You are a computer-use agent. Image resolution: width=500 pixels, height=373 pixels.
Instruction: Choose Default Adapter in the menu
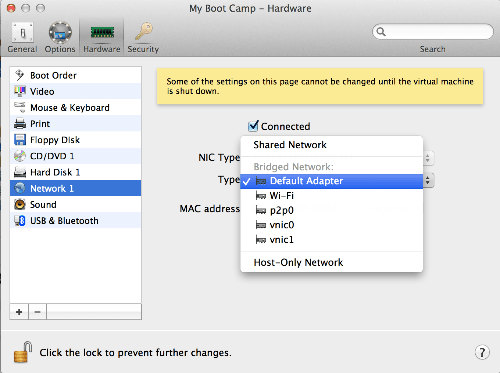point(332,181)
